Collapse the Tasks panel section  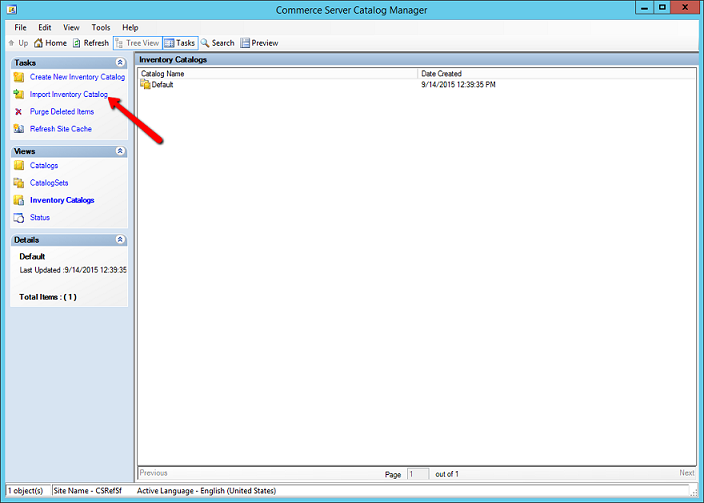coord(120,62)
